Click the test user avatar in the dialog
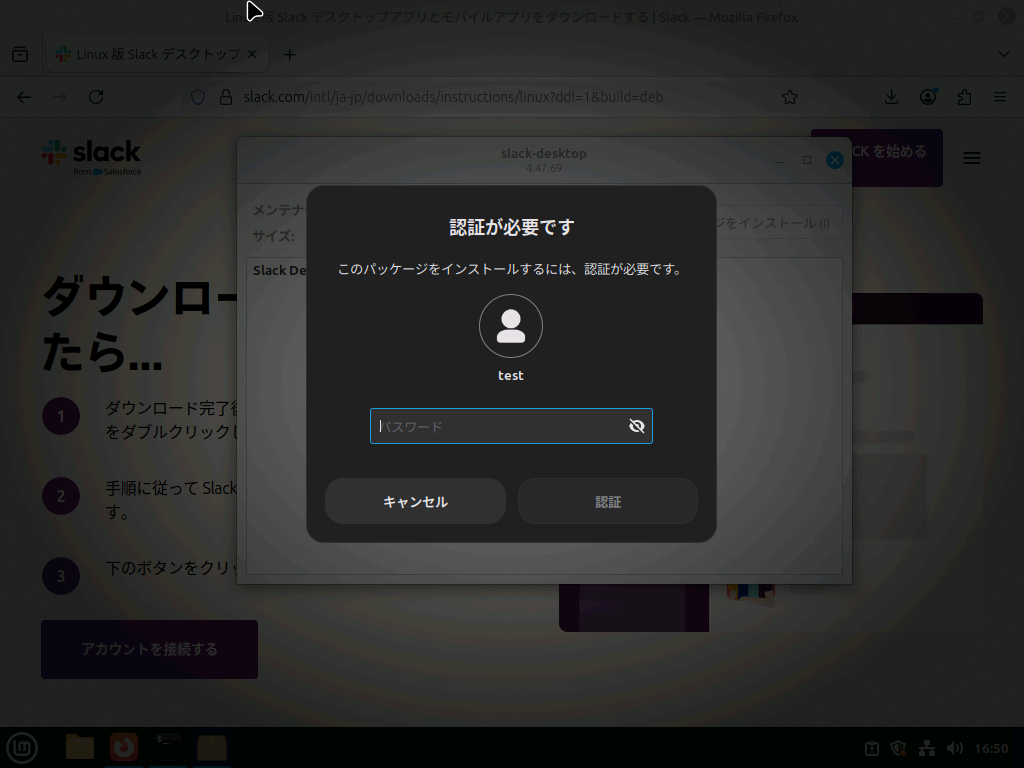Viewport: 1024px width, 768px height. click(511, 326)
